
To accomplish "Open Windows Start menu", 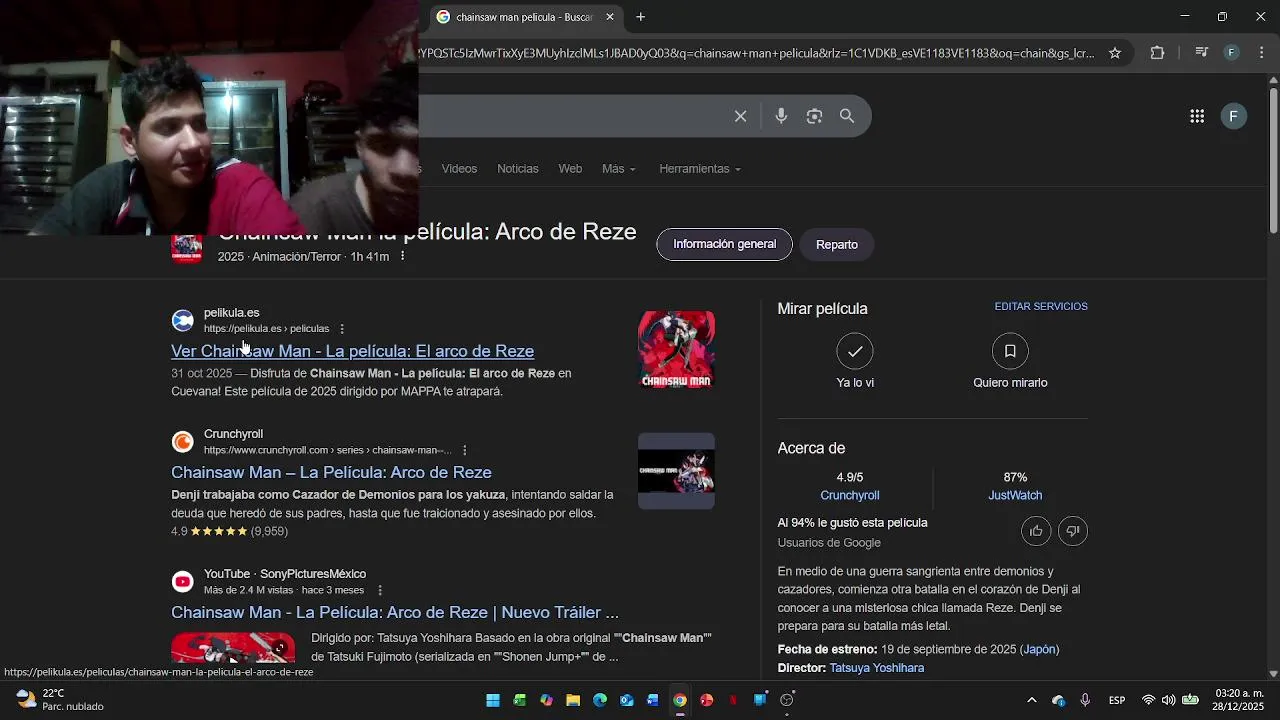I will point(493,700).
